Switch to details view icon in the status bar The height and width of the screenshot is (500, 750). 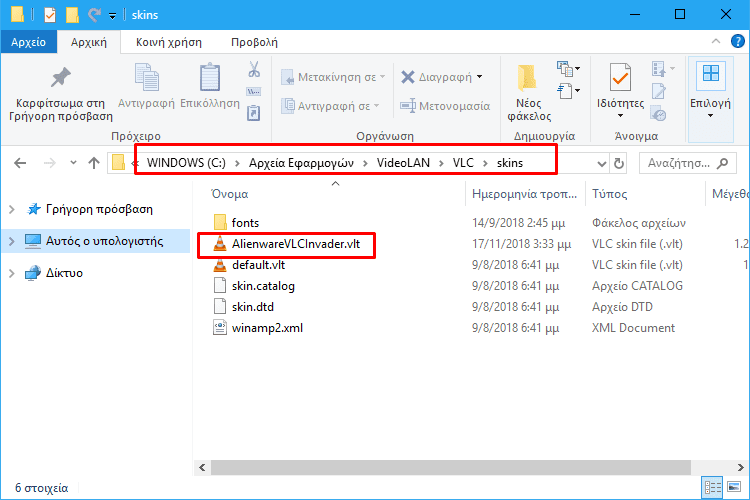(712, 488)
